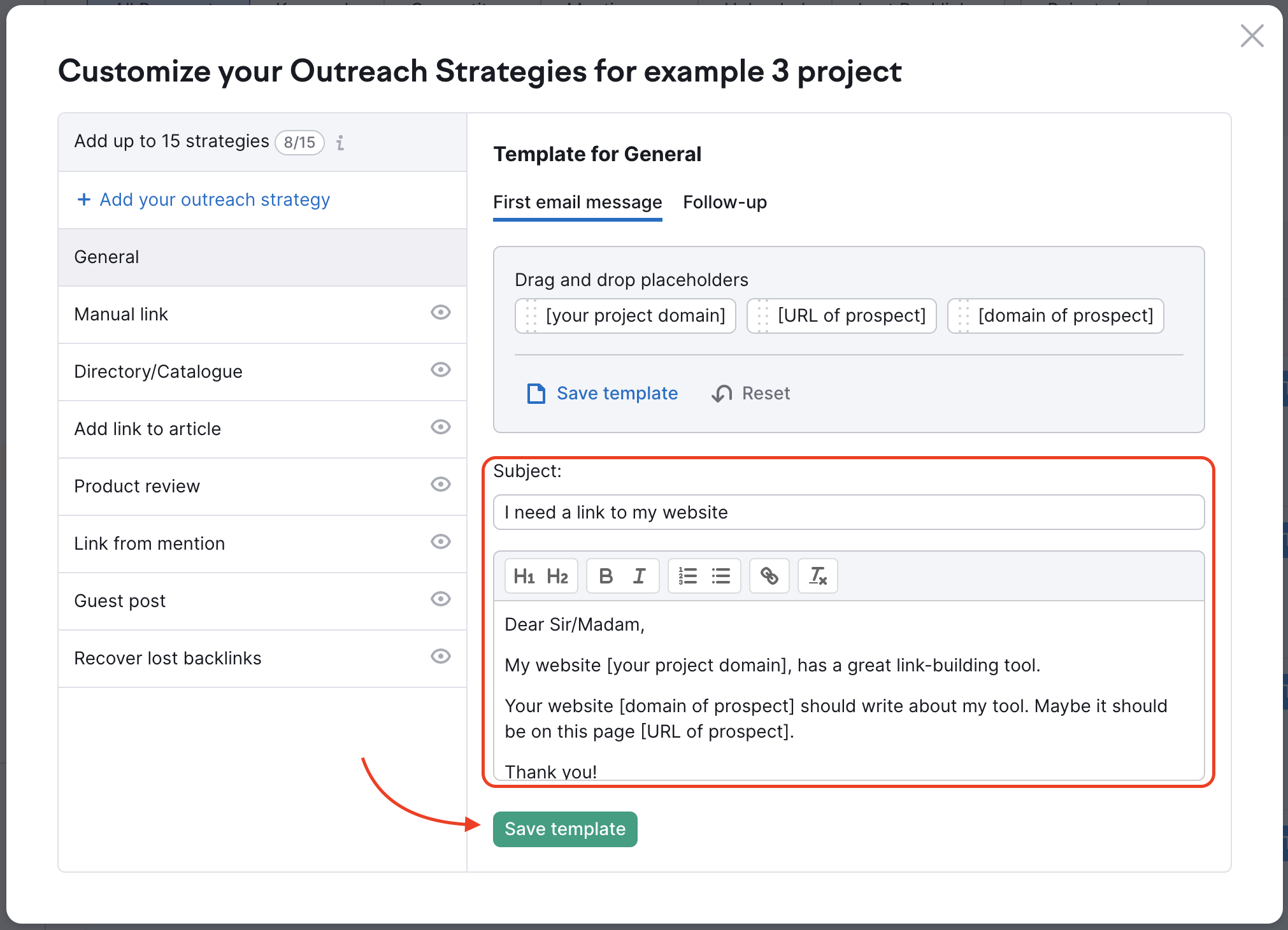Image resolution: width=1288 pixels, height=930 pixels.
Task: Toggle bold text formatting
Action: click(x=605, y=576)
